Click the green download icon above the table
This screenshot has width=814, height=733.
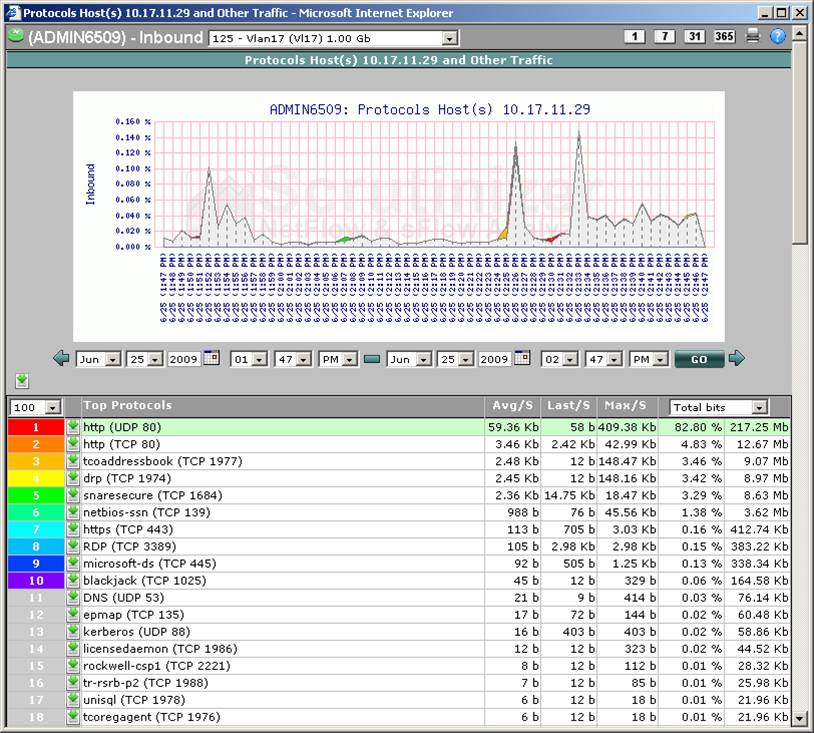coord(22,381)
